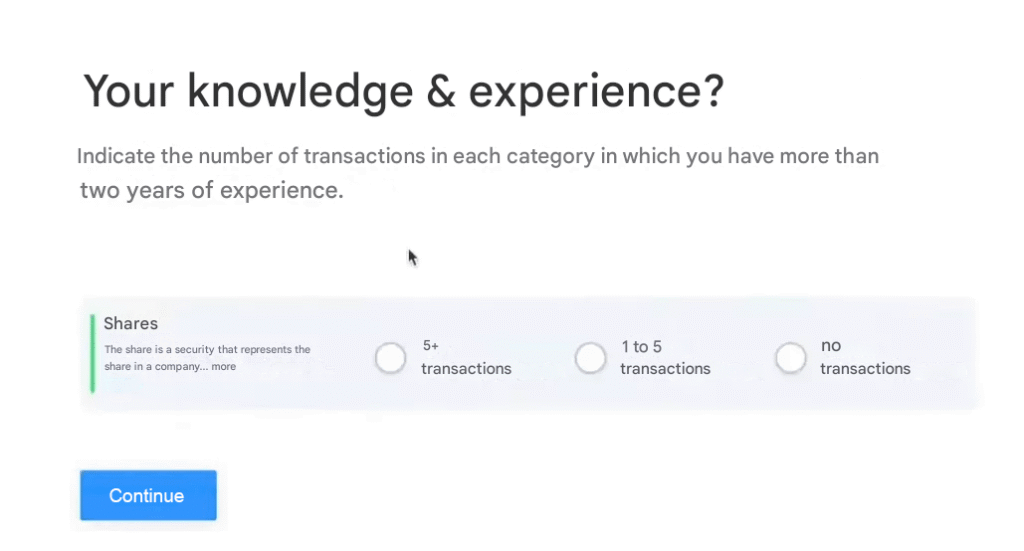Click the word 'experience?' in the heading
Image resolution: width=1024 pixels, height=551 pixels.
pos(597,92)
